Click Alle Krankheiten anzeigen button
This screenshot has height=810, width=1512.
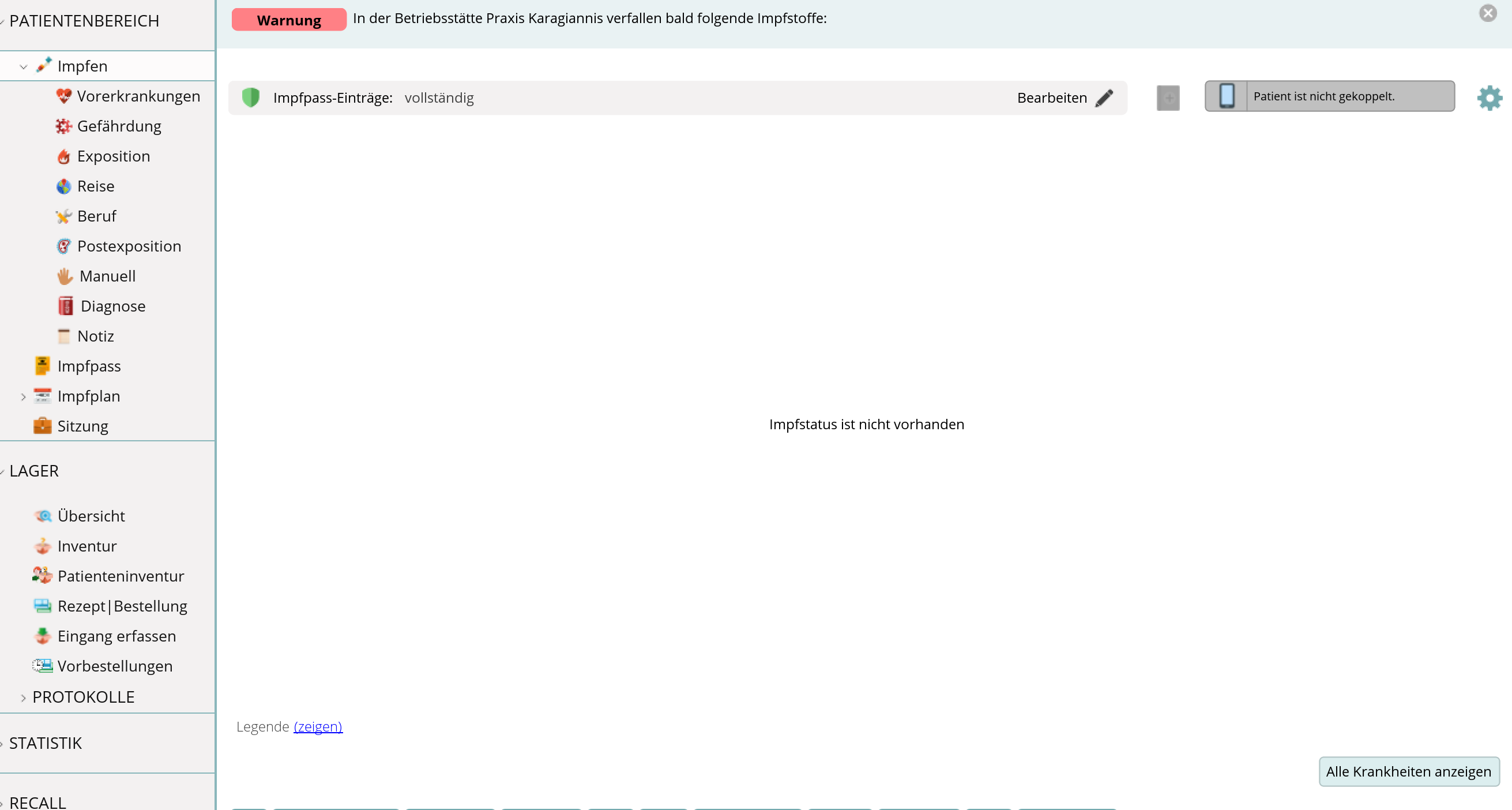click(1409, 771)
